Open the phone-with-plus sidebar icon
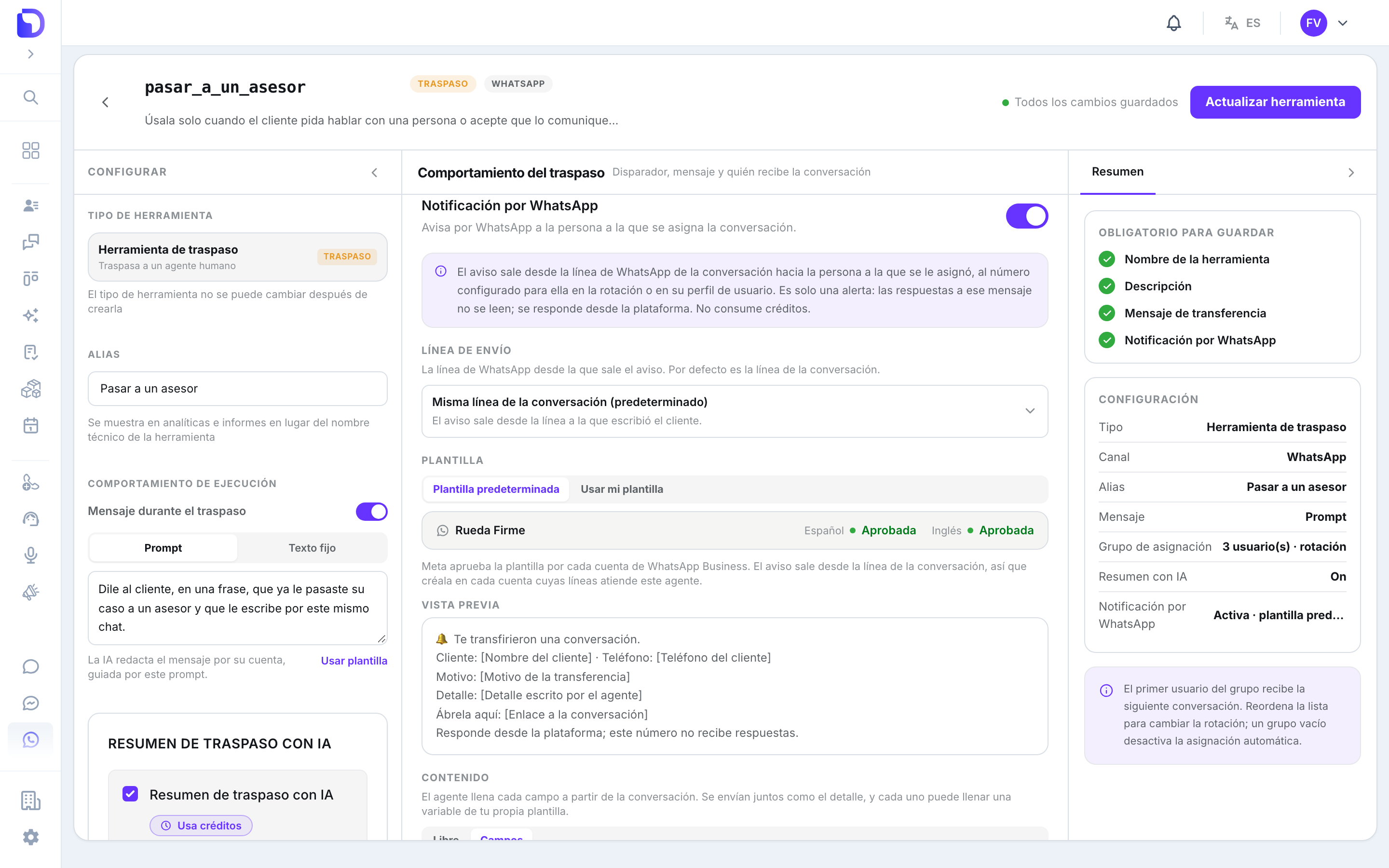 pos(30,482)
